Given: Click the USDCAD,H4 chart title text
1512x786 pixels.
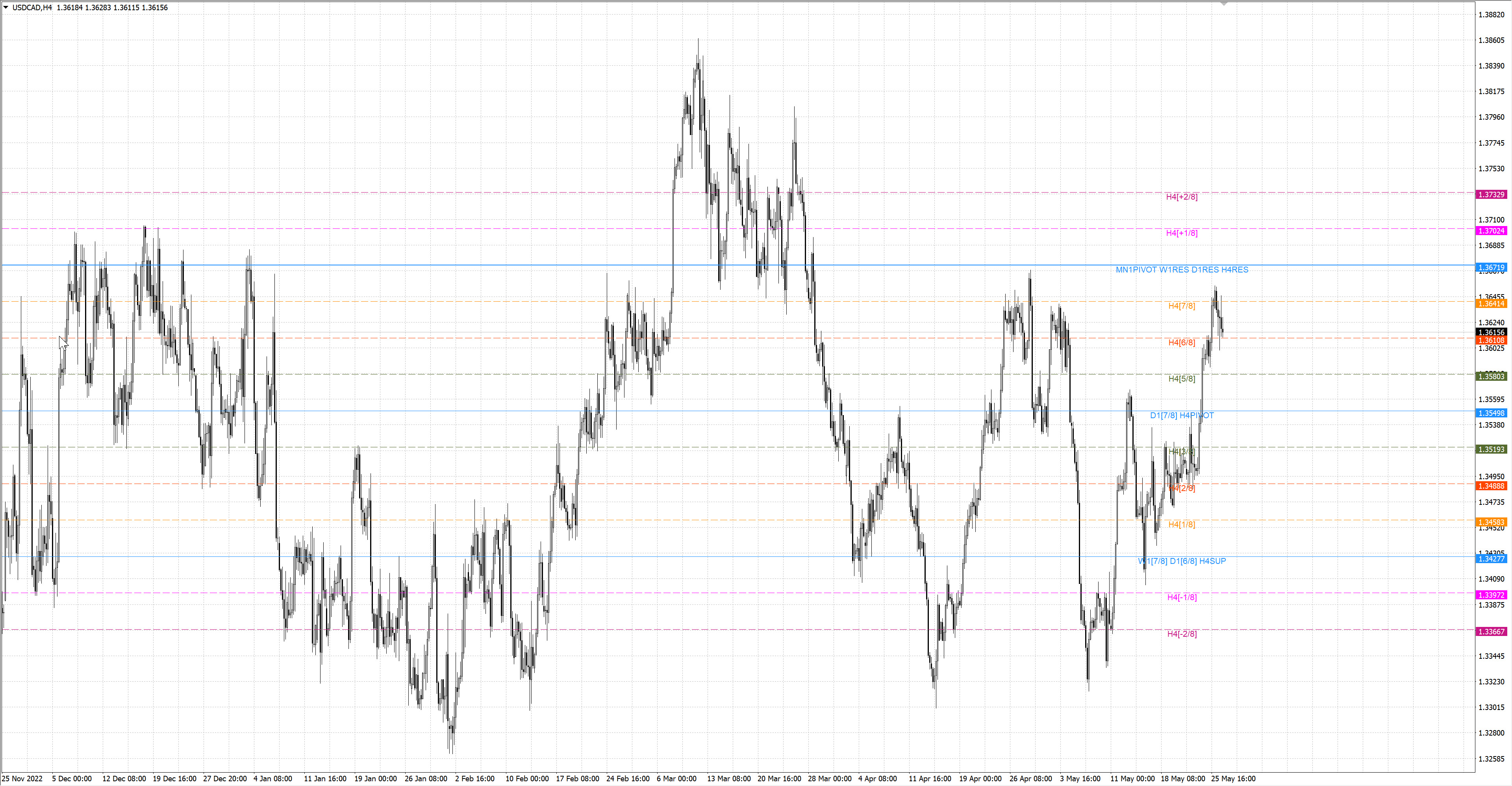Looking at the screenshot, I should tap(31, 7).
